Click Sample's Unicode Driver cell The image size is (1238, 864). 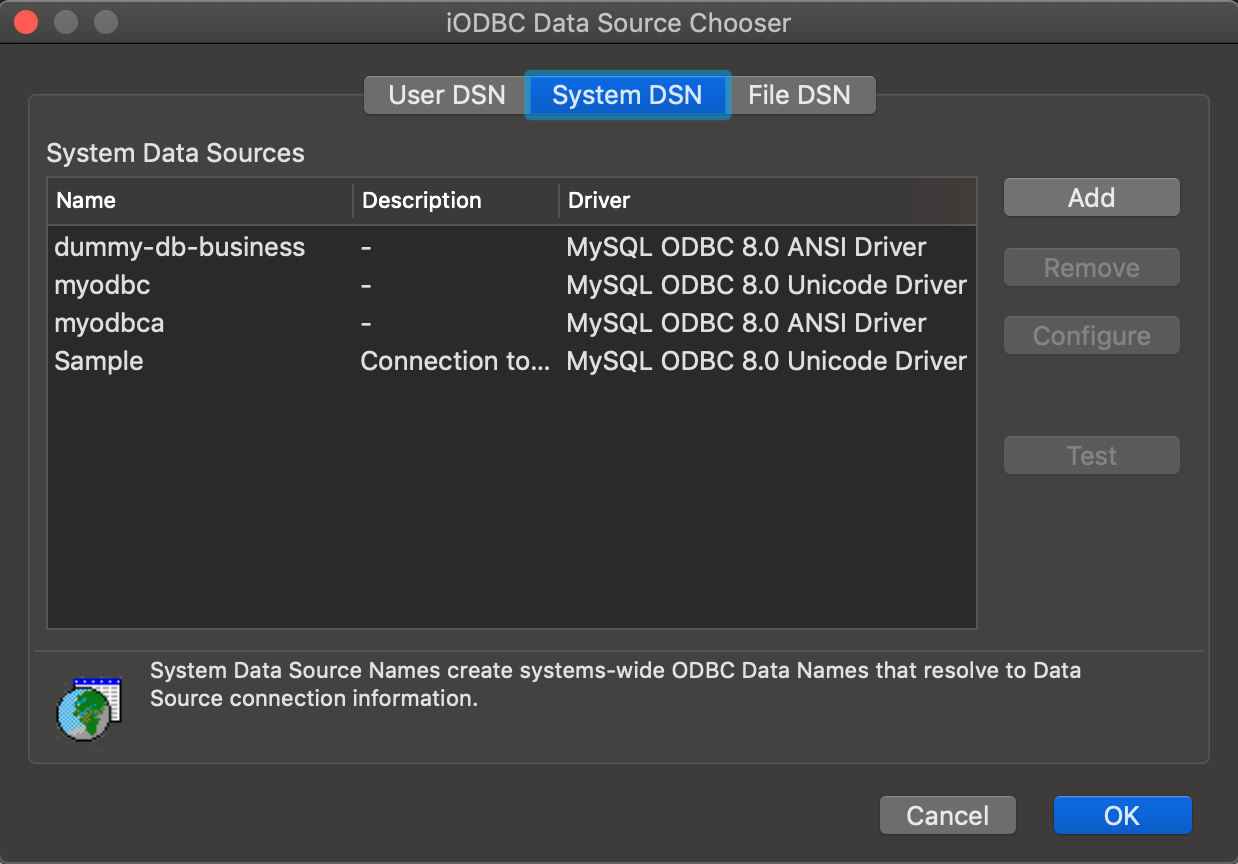pos(766,361)
